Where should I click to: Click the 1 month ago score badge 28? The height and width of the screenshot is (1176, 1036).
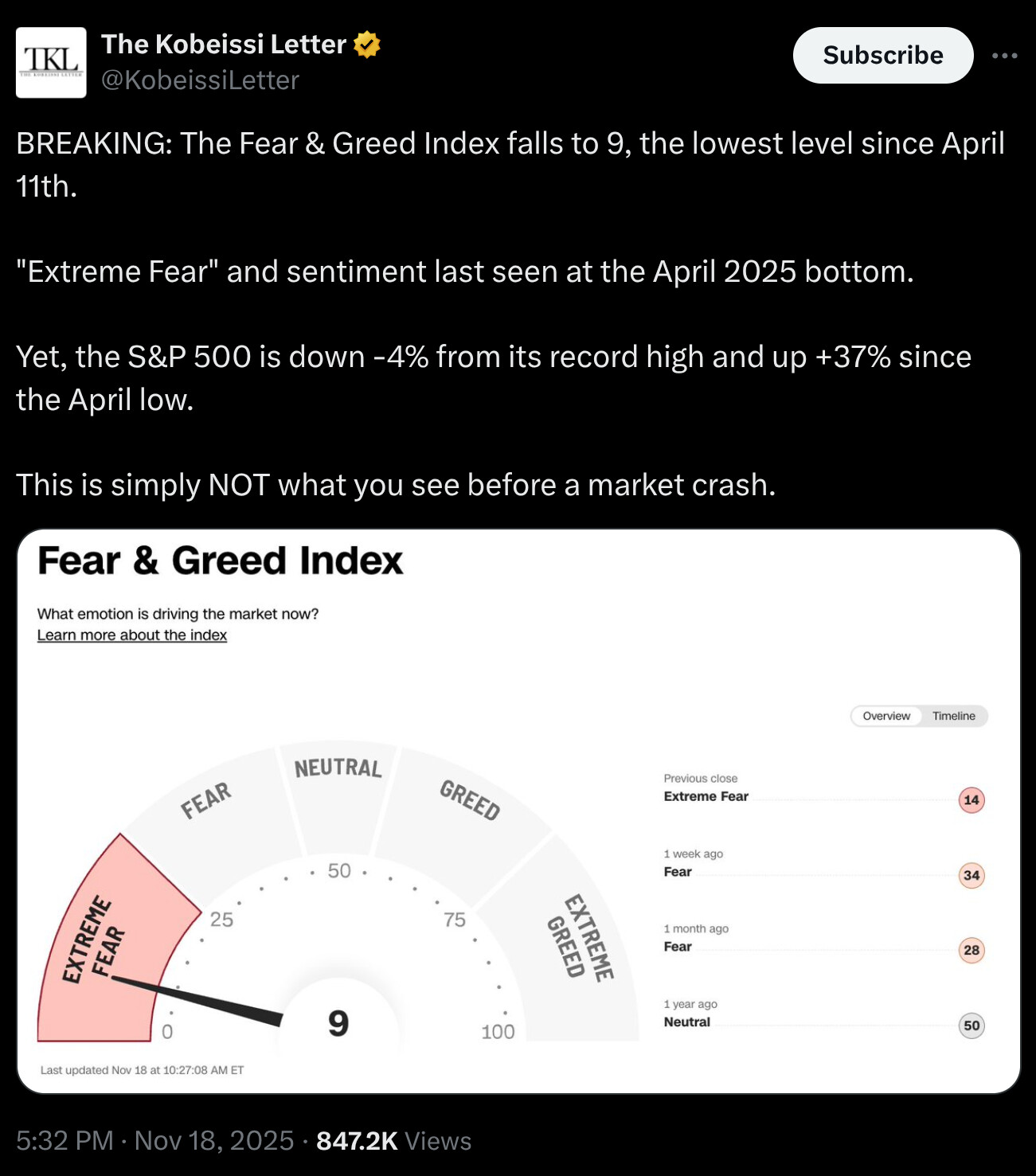971,950
